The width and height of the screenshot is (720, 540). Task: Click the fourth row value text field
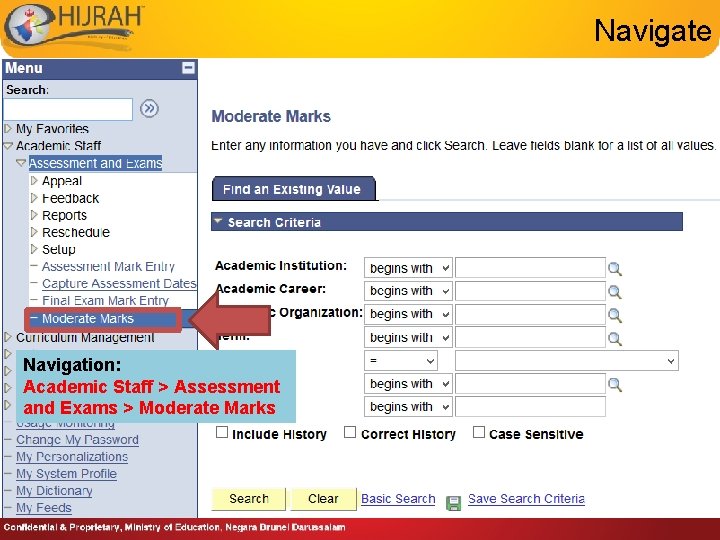click(x=530, y=338)
